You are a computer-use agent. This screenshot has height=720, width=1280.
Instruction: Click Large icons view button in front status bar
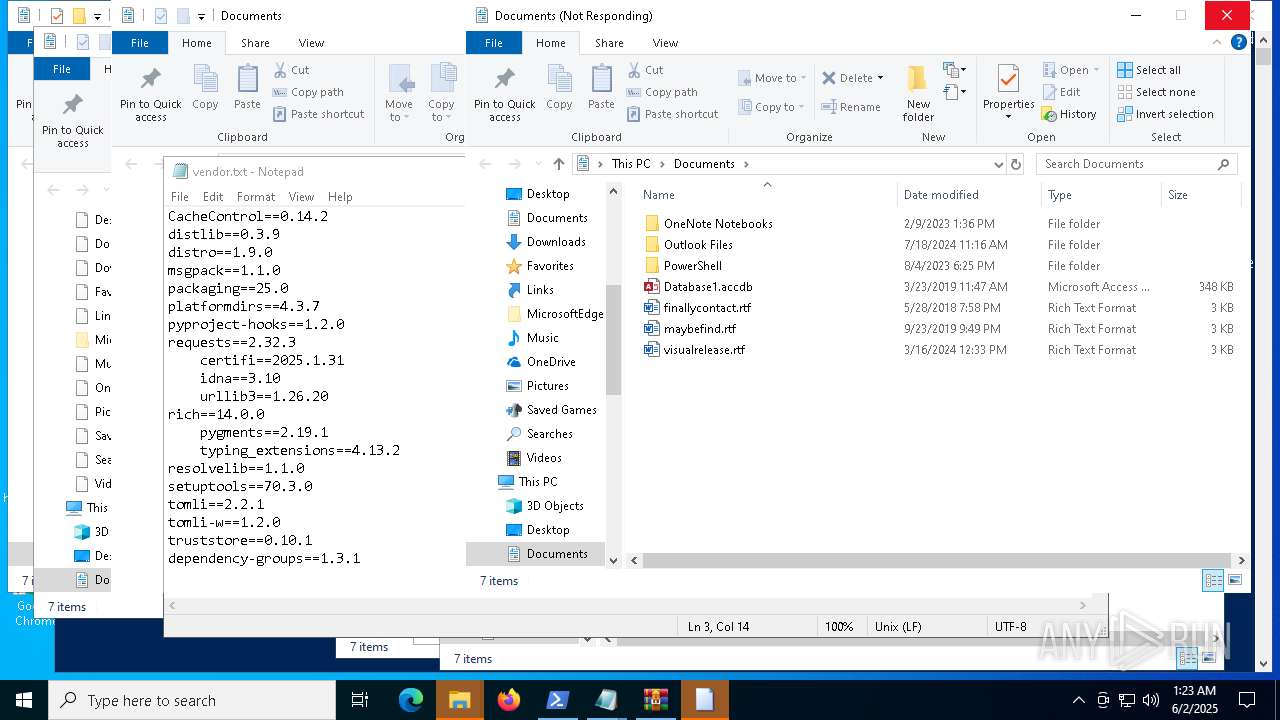[x=1235, y=580]
